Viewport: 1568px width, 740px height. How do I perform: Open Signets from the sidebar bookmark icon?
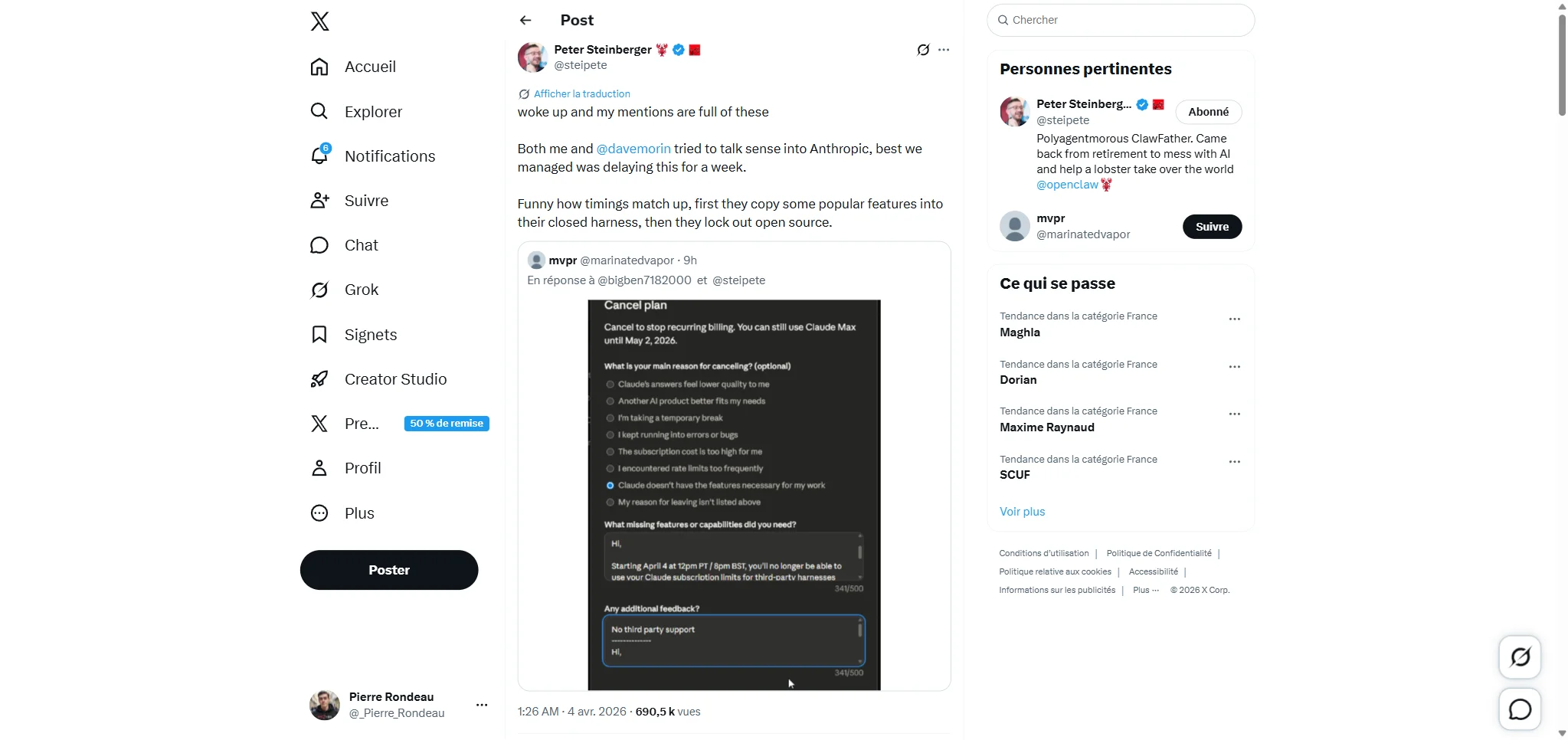pyautogui.click(x=319, y=334)
